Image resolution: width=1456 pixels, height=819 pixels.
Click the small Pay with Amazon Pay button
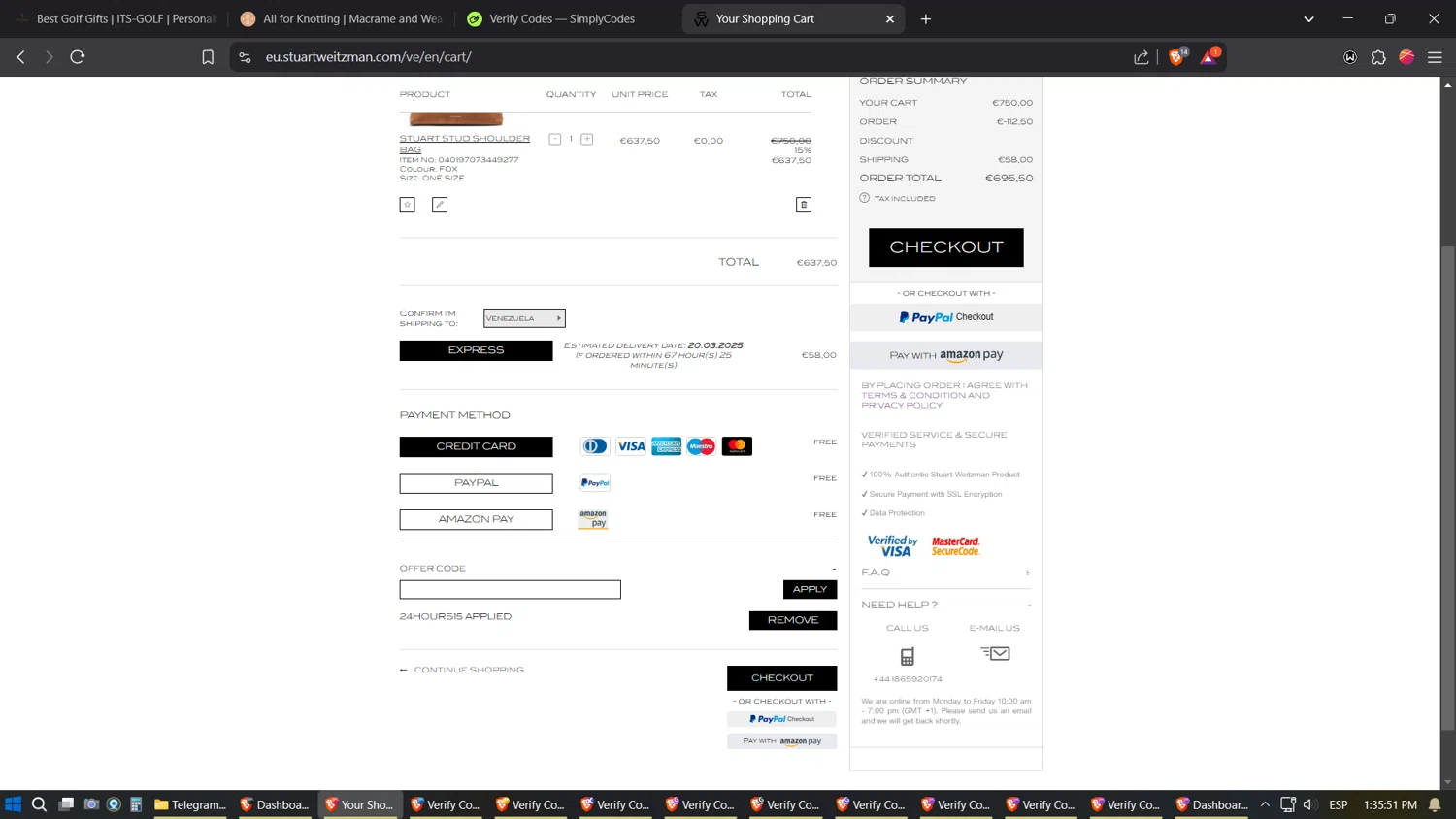[x=781, y=741]
